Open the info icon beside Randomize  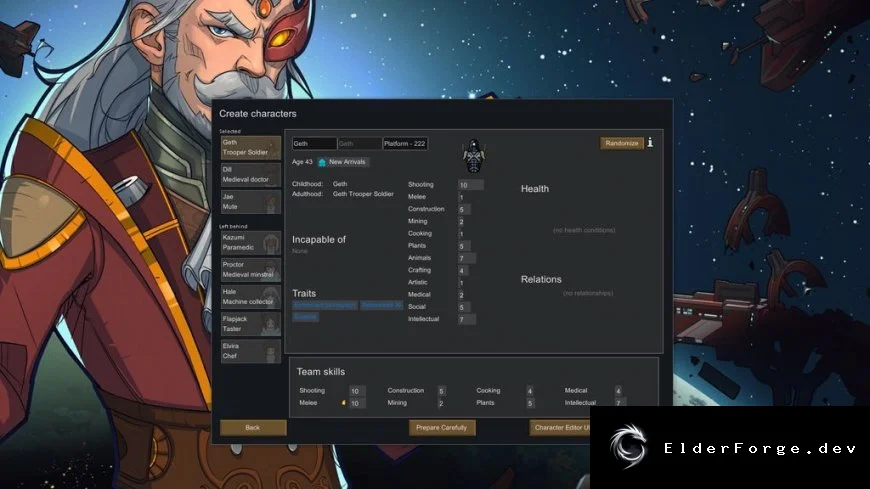(650, 143)
